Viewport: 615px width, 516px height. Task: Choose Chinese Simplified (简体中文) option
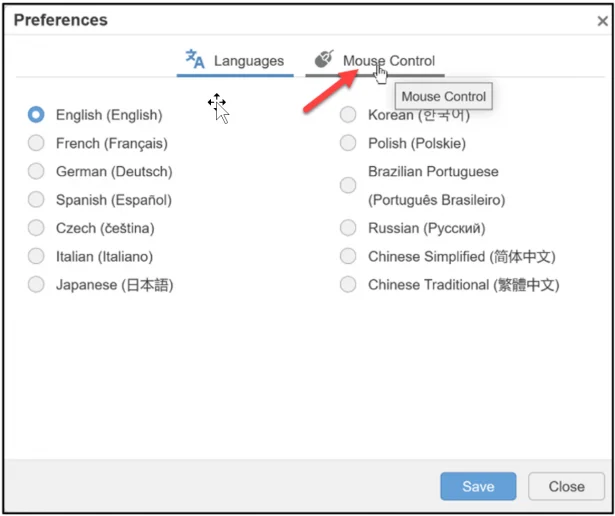(x=348, y=256)
